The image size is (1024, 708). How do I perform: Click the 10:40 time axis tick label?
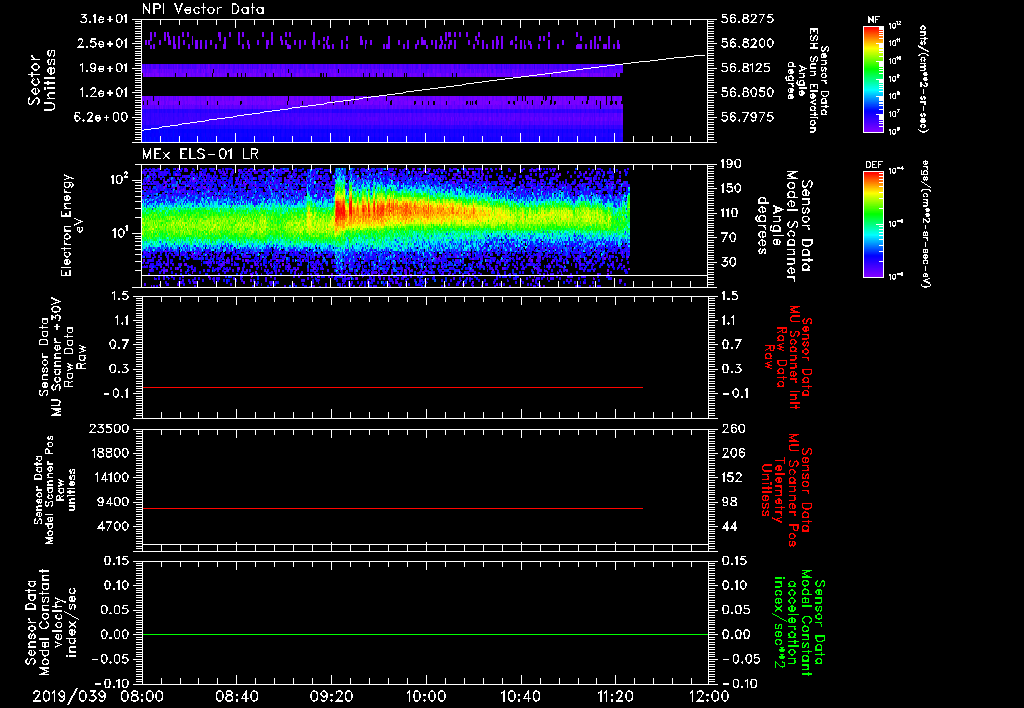pos(520,696)
